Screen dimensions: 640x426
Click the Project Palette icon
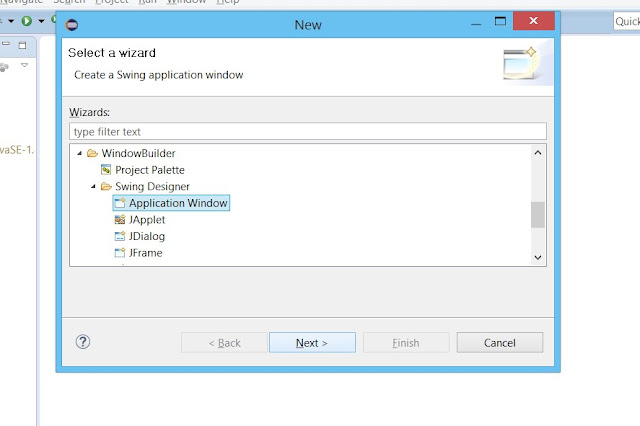coord(106,169)
